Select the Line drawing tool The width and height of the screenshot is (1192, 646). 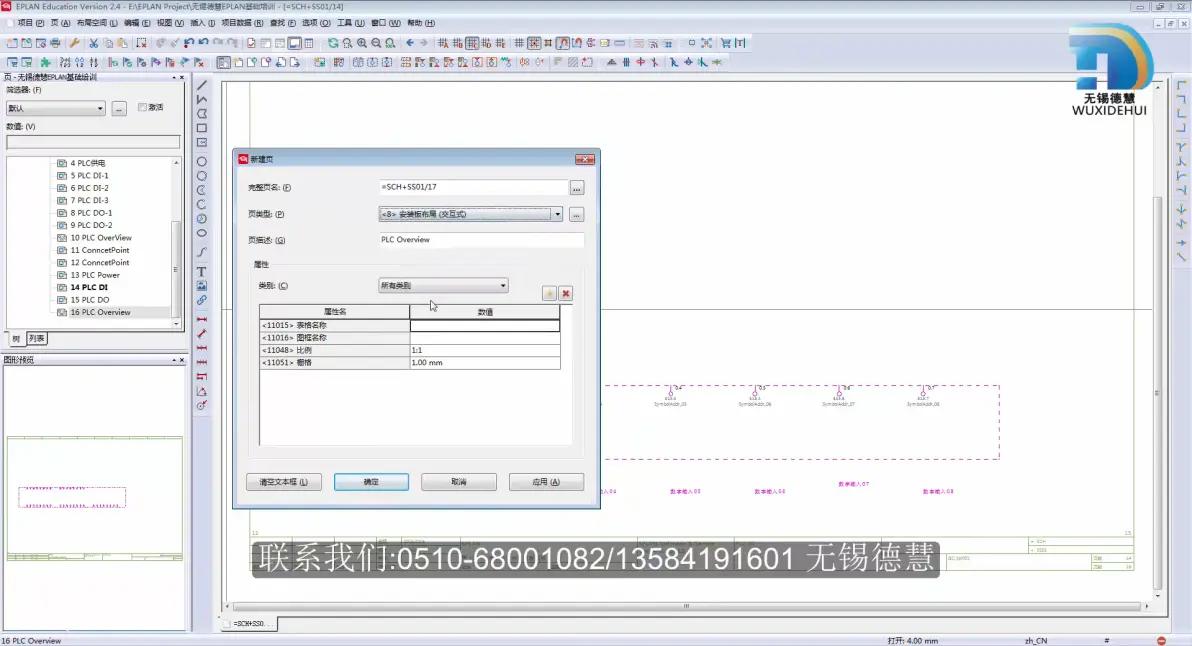(x=202, y=85)
